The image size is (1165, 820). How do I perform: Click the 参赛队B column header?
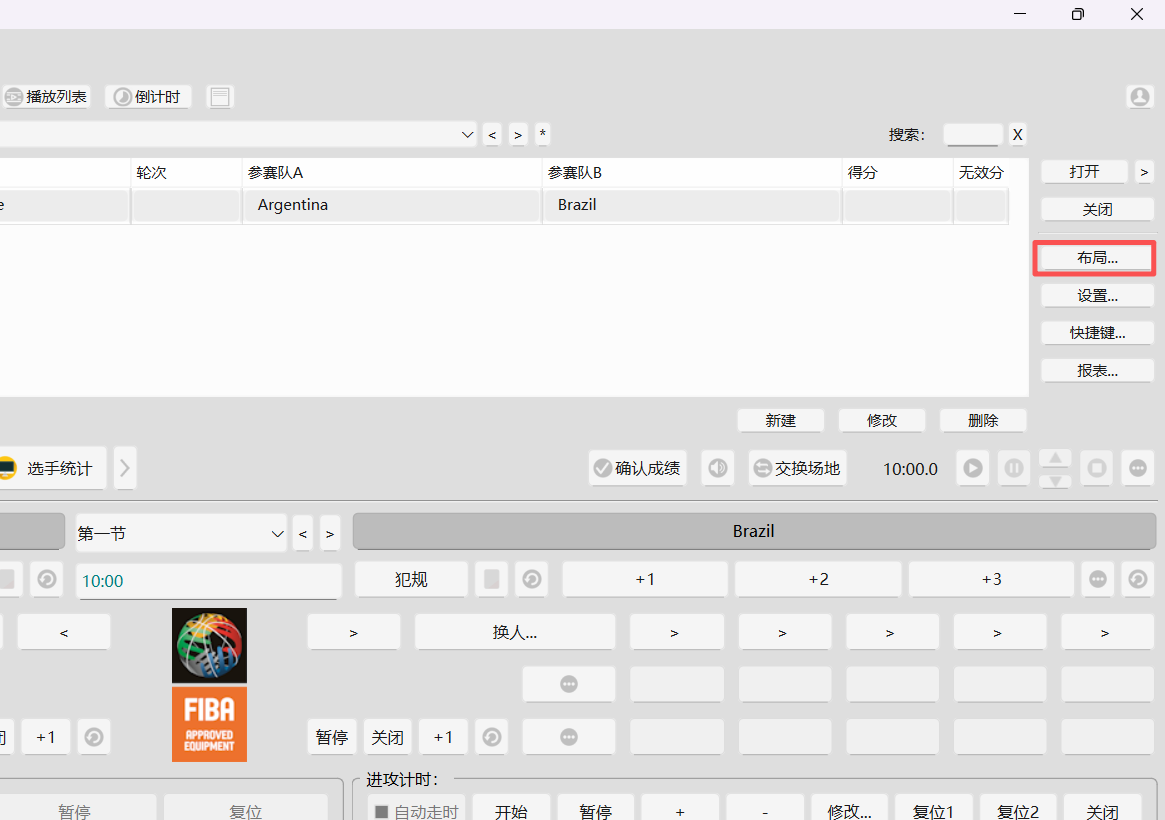point(692,172)
